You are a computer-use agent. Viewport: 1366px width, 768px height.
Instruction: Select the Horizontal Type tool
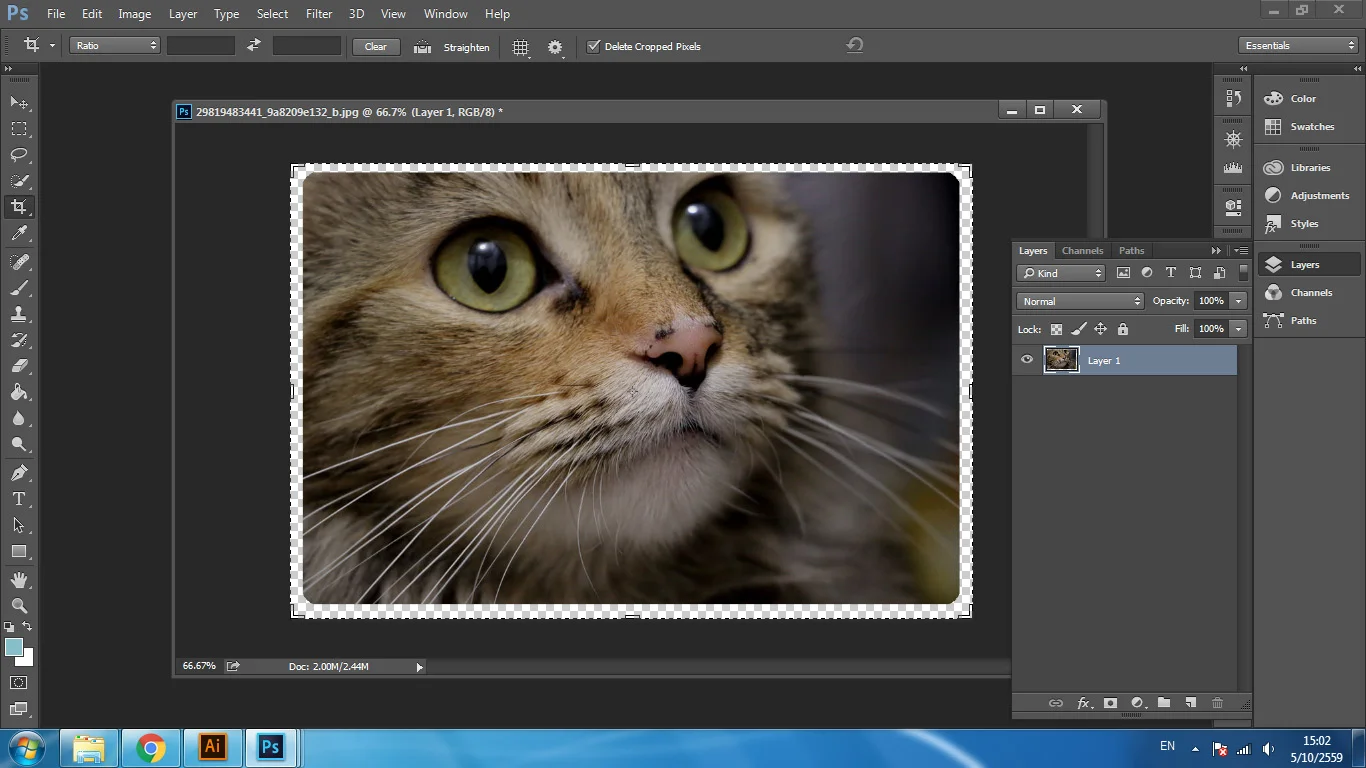[x=19, y=499]
